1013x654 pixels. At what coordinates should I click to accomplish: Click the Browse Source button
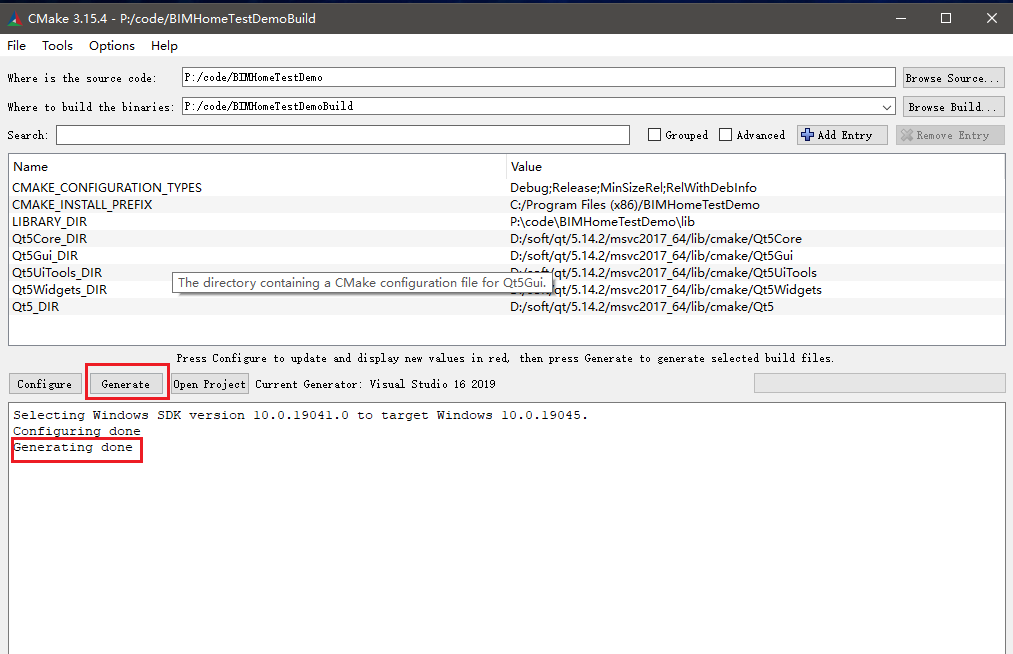click(952, 78)
